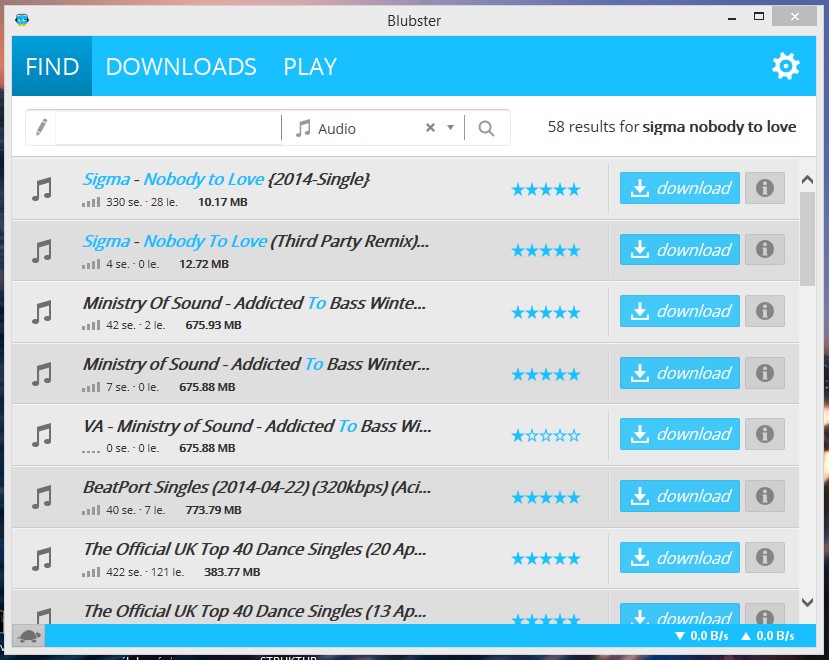
Task: Click the one-star rating of VA - Ministry result
Action: (546, 436)
